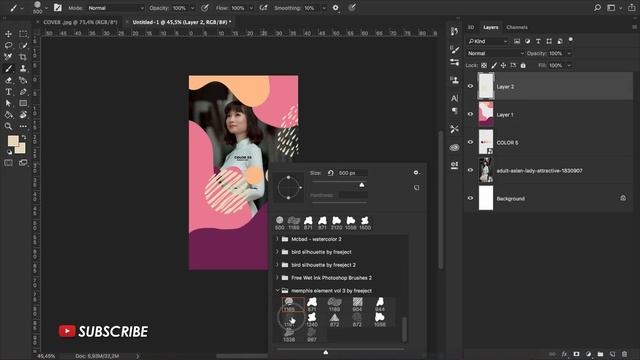Click brush Size slider handle
Screen dimensions: 640x360
click(x=362, y=185)
